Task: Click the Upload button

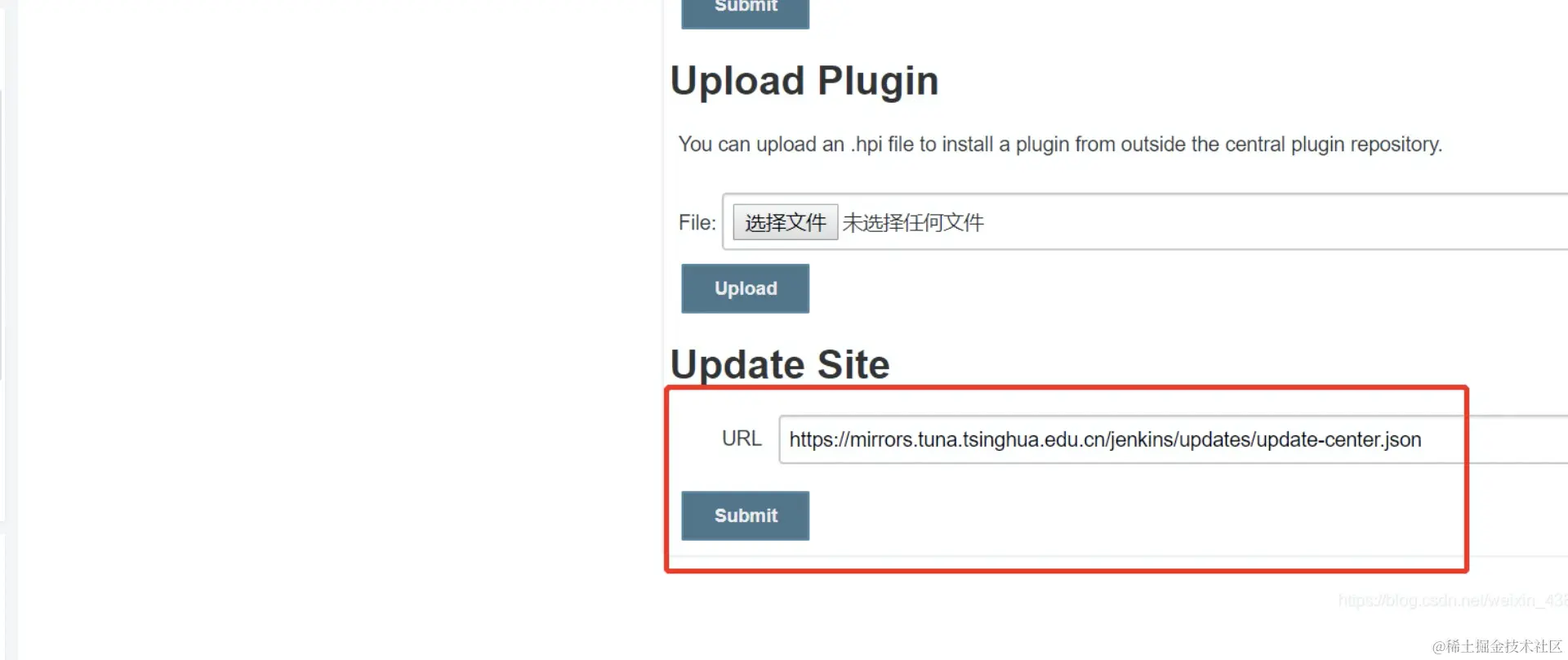Action: (x=745, y=288)
